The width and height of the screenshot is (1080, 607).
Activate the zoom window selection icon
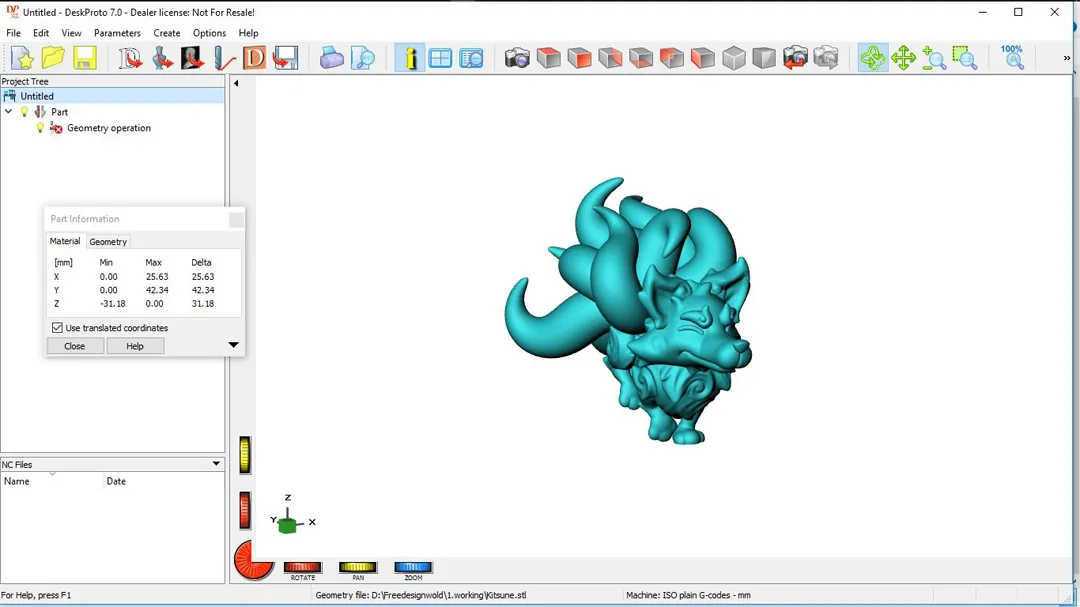[965, 58]
